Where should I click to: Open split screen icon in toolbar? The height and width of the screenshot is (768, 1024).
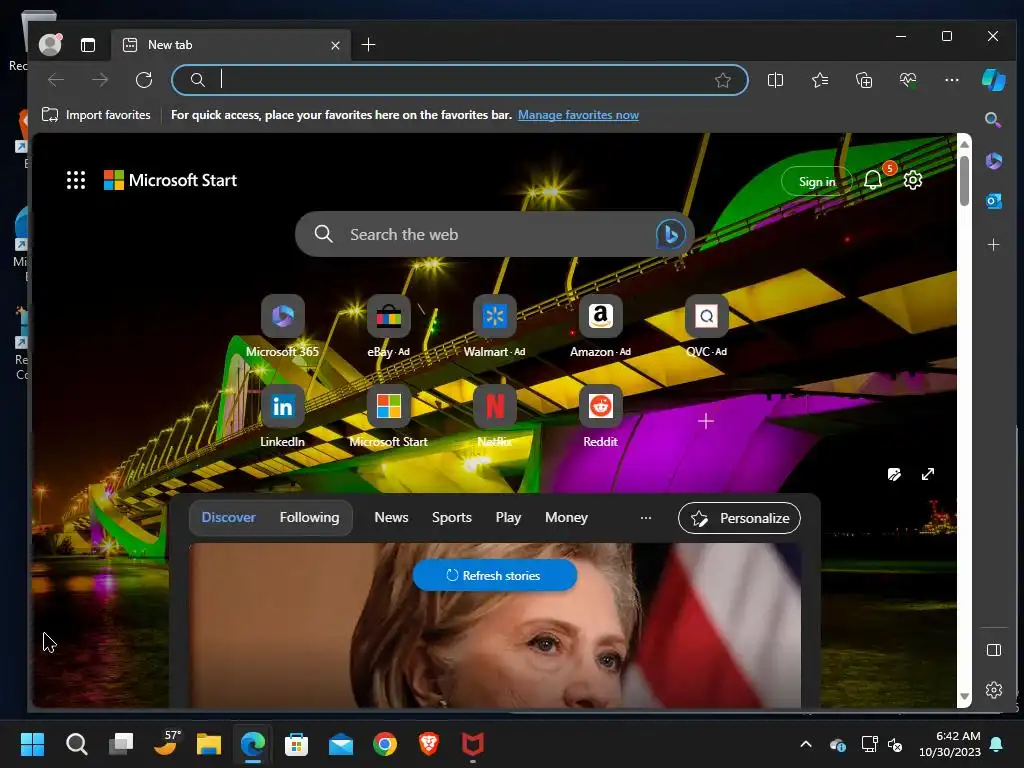point(775,80)
